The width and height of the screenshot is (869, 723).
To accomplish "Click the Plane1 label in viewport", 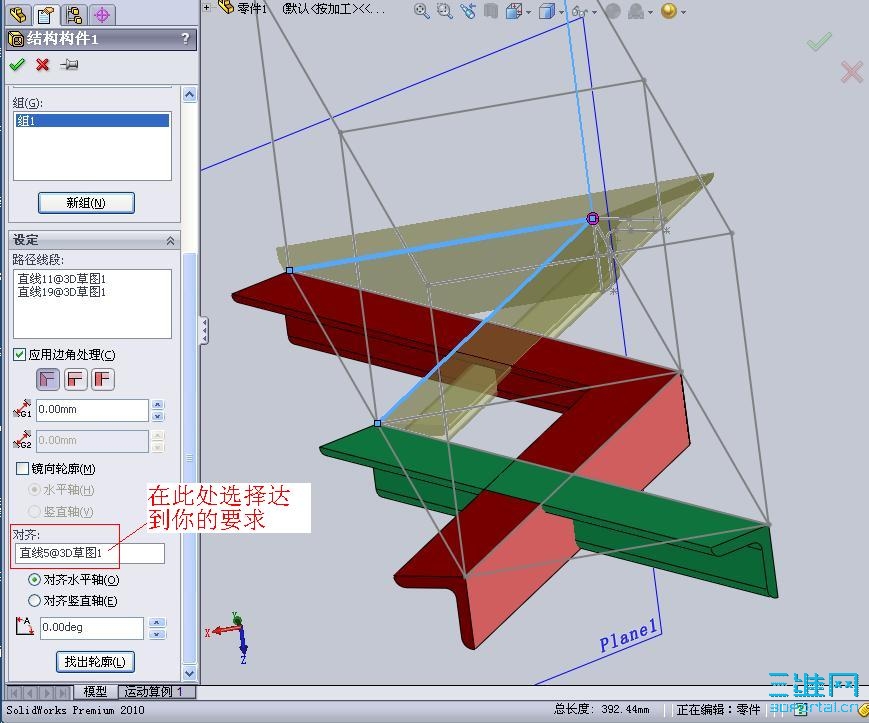I will pyautogui.click(x=628, y=635).
